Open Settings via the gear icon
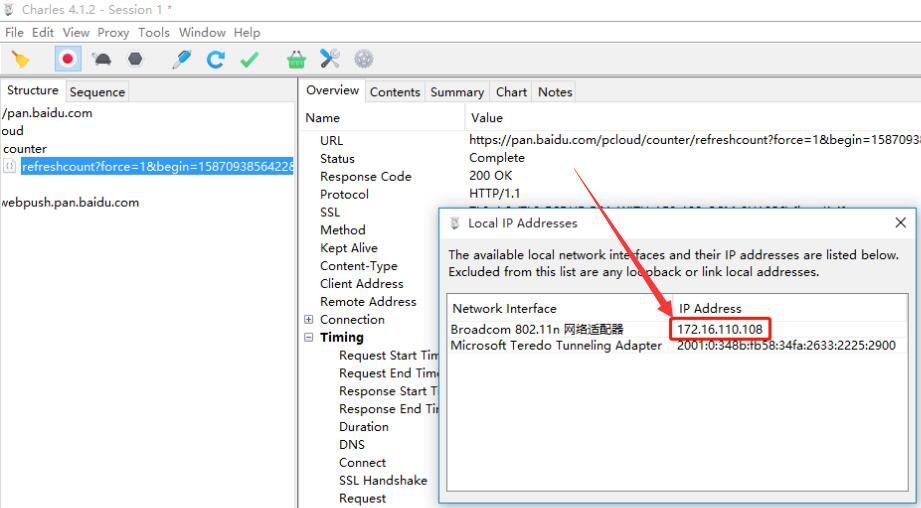Screen dimensions: 921x508 click(364, 59)
